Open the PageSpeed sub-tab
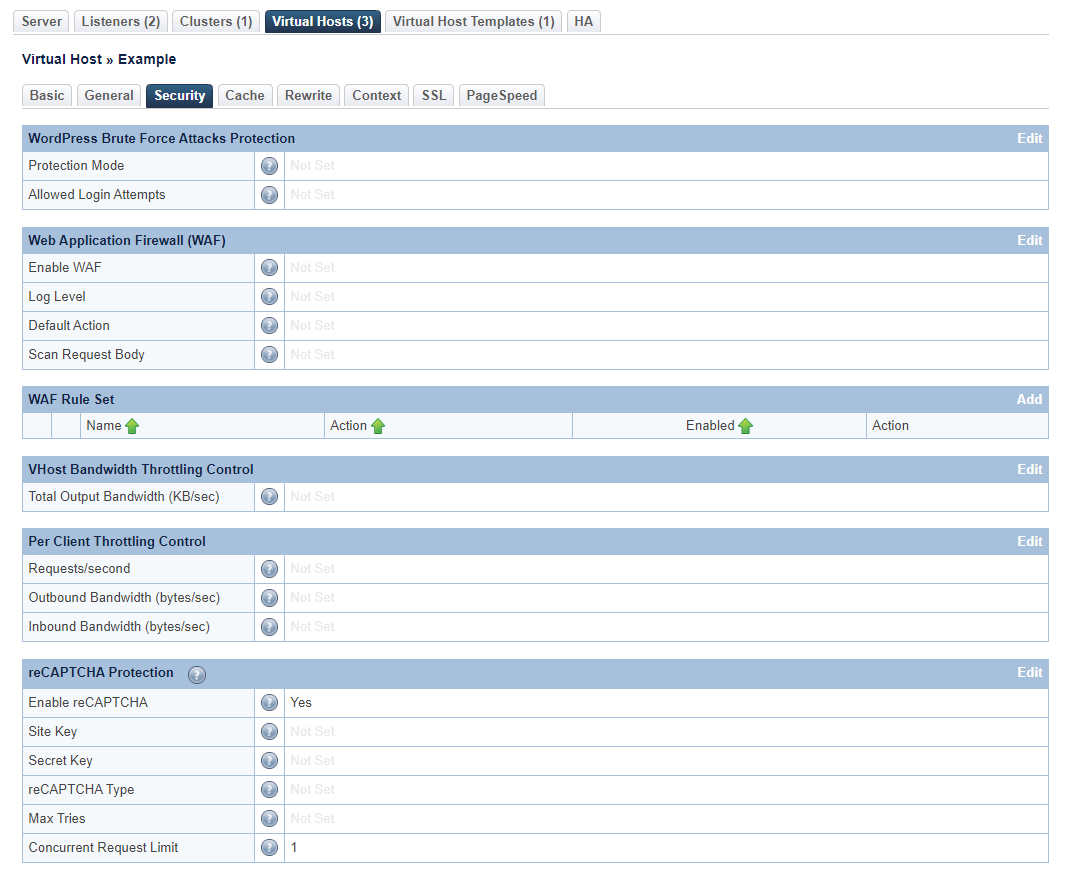The image size is (1068, 871). (x=501, y=95)
